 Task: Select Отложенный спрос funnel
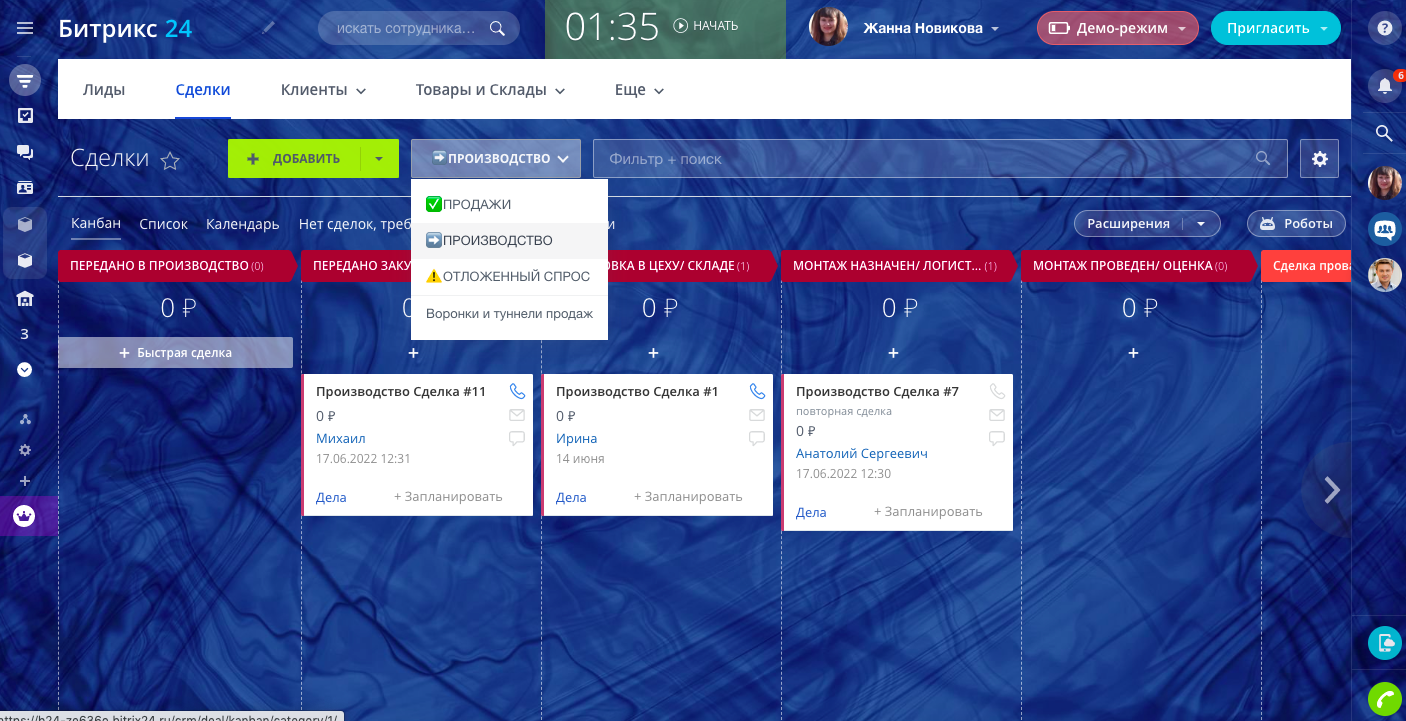coord(509,277)
